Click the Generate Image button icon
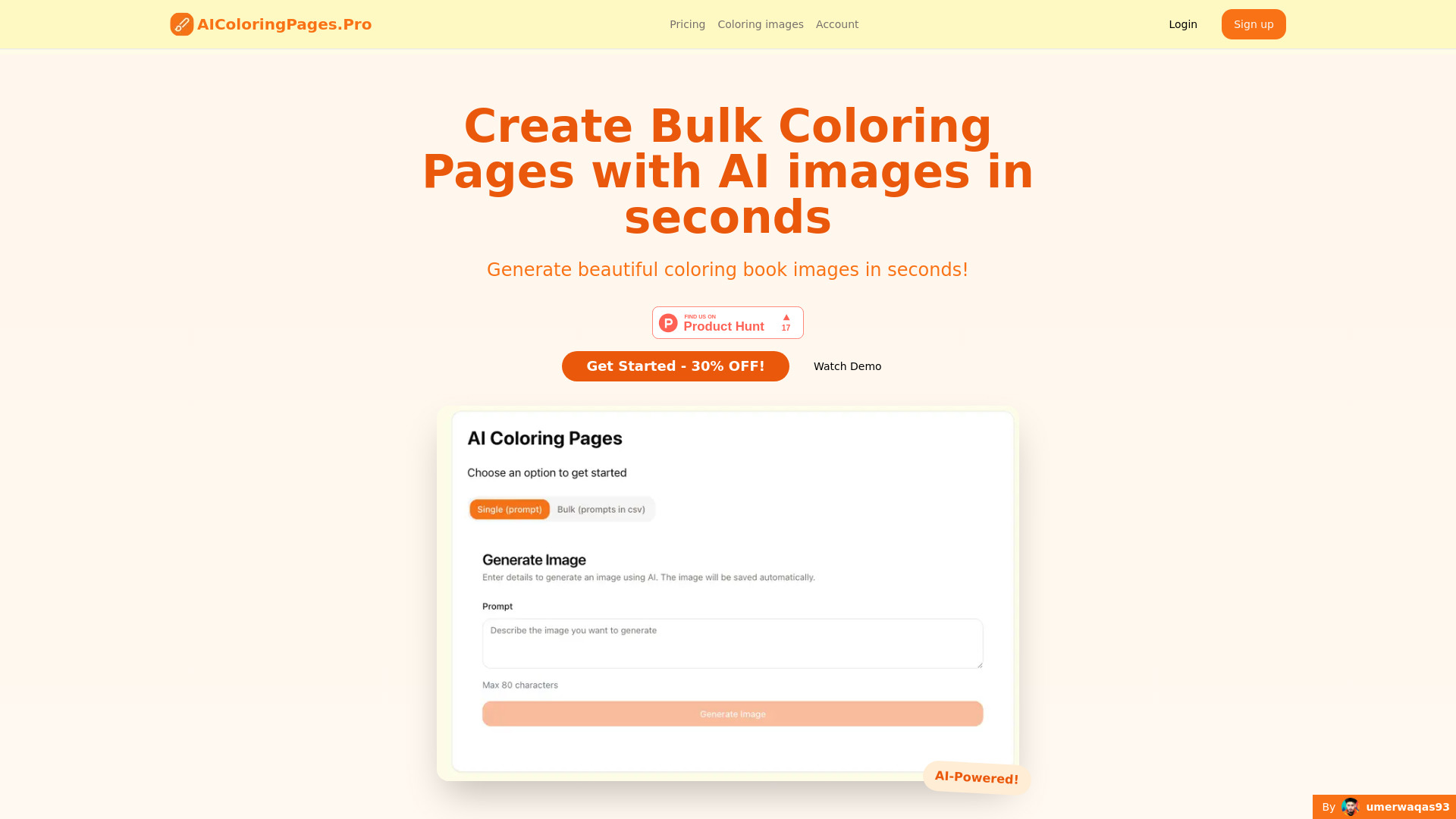 point(732,713)
